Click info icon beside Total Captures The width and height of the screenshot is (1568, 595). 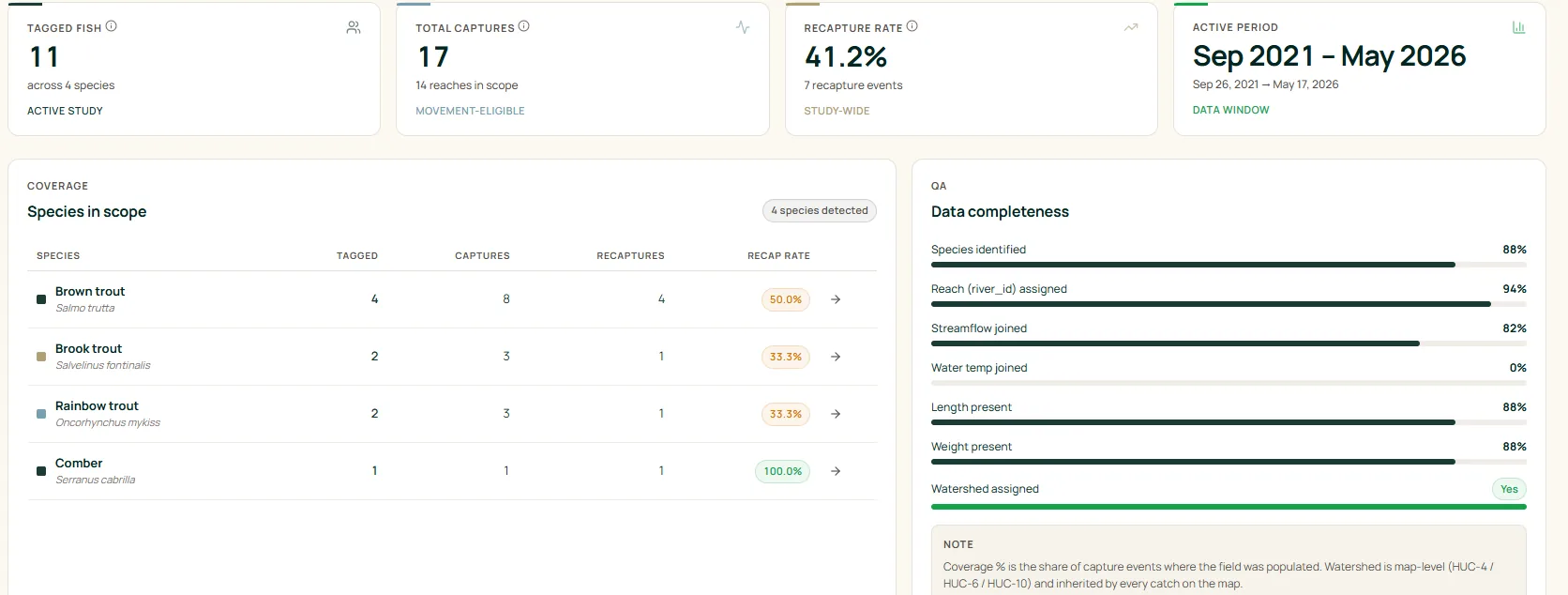[524, 26]
